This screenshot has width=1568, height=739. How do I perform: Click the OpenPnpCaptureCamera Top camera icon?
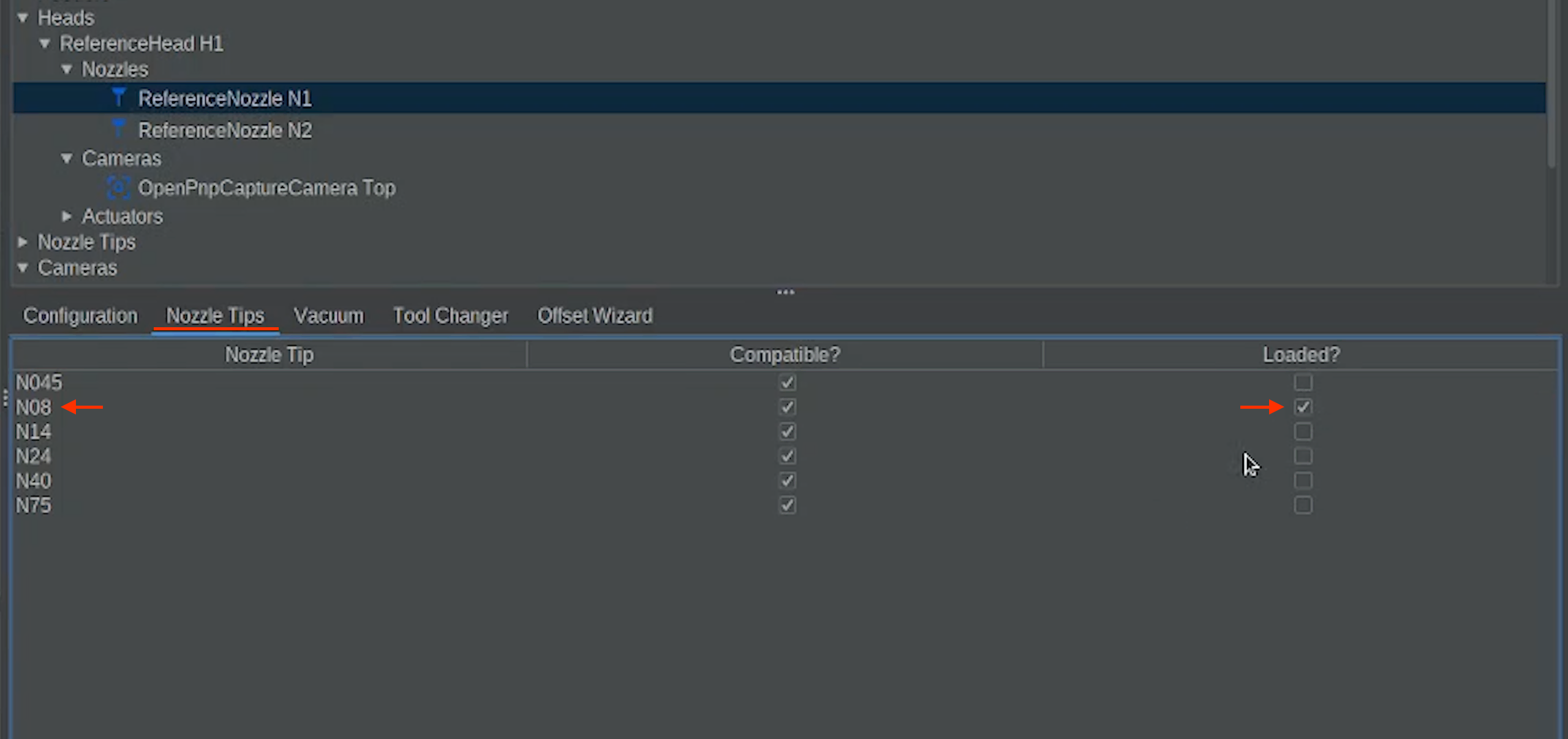[x=118, y=188]
